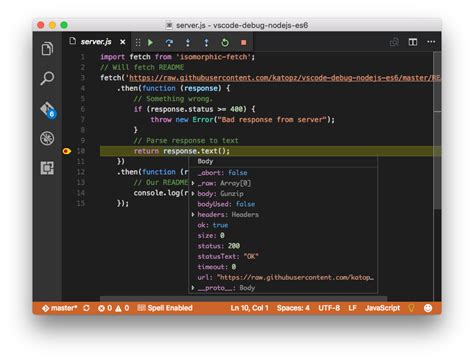Click LF end-of-line selector
This screenshot has width=474, height=361.
click(352, 308)
